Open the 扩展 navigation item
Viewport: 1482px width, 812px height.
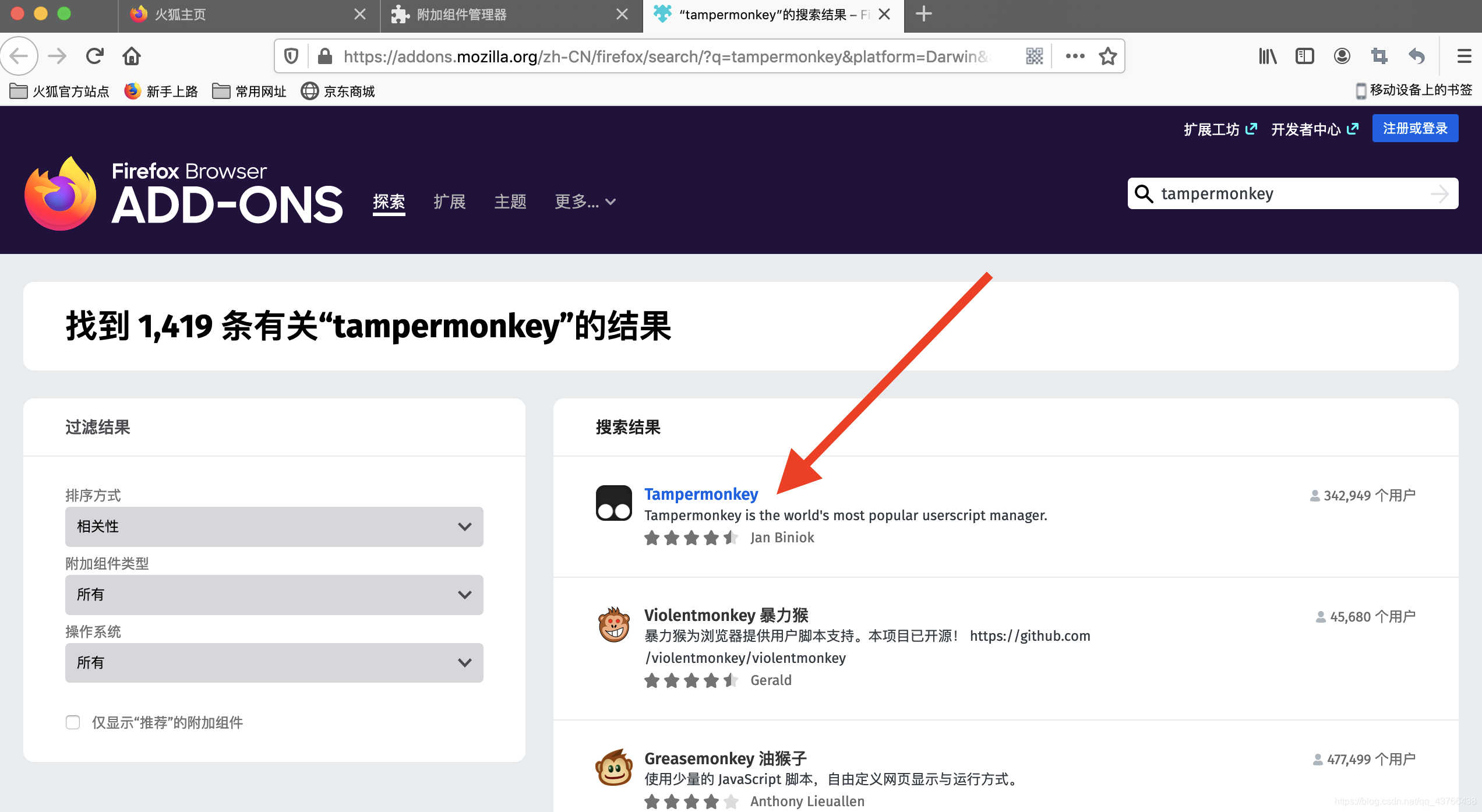449,202
